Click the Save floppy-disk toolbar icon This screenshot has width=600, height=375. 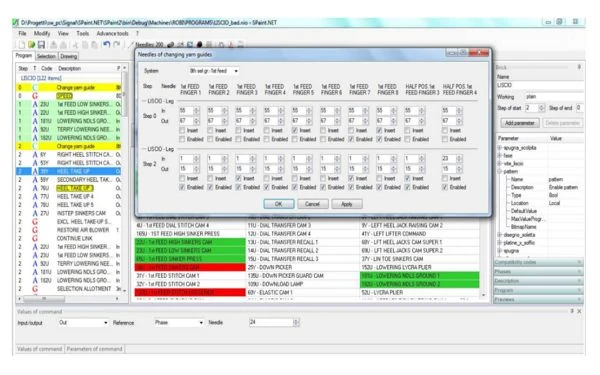pyautogui.click(x=41, y=44)
